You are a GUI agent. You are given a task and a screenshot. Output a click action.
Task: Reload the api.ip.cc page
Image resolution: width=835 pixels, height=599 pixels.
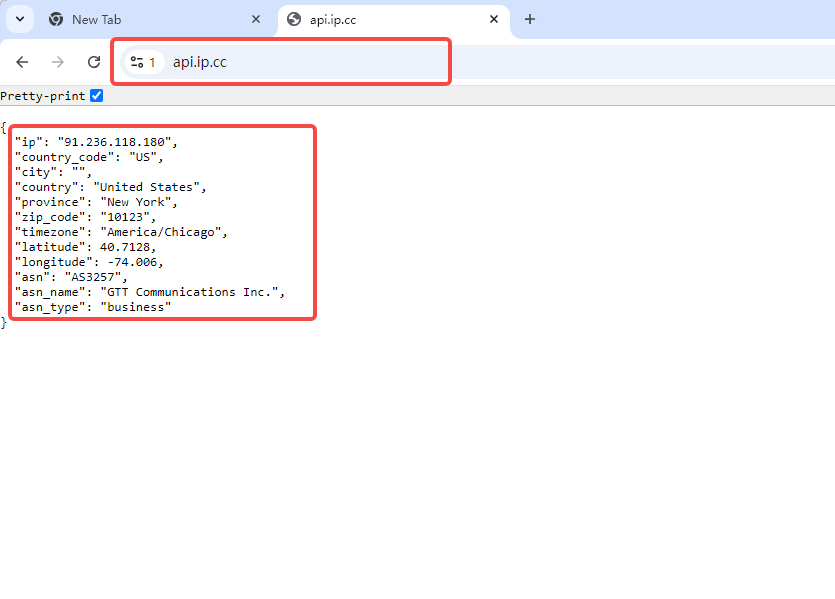pyautogui.click(x=94, y=62)
